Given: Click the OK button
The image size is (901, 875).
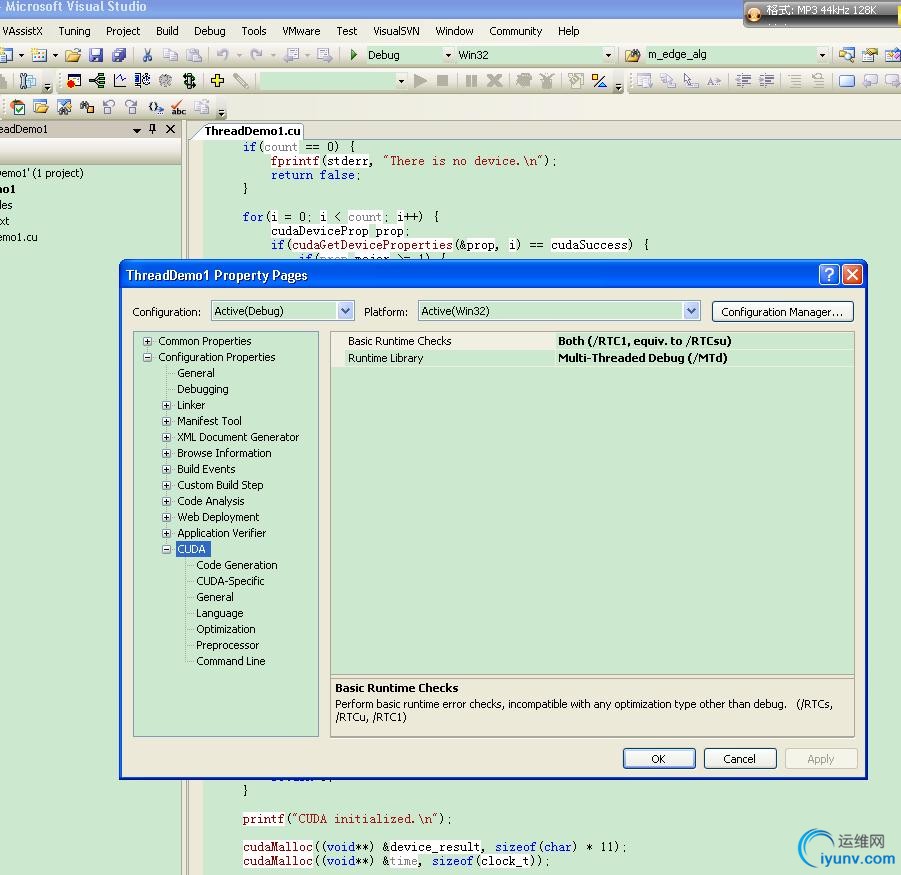Looking at the screenshot, I should pyautogui.click(x=659, y=758).
